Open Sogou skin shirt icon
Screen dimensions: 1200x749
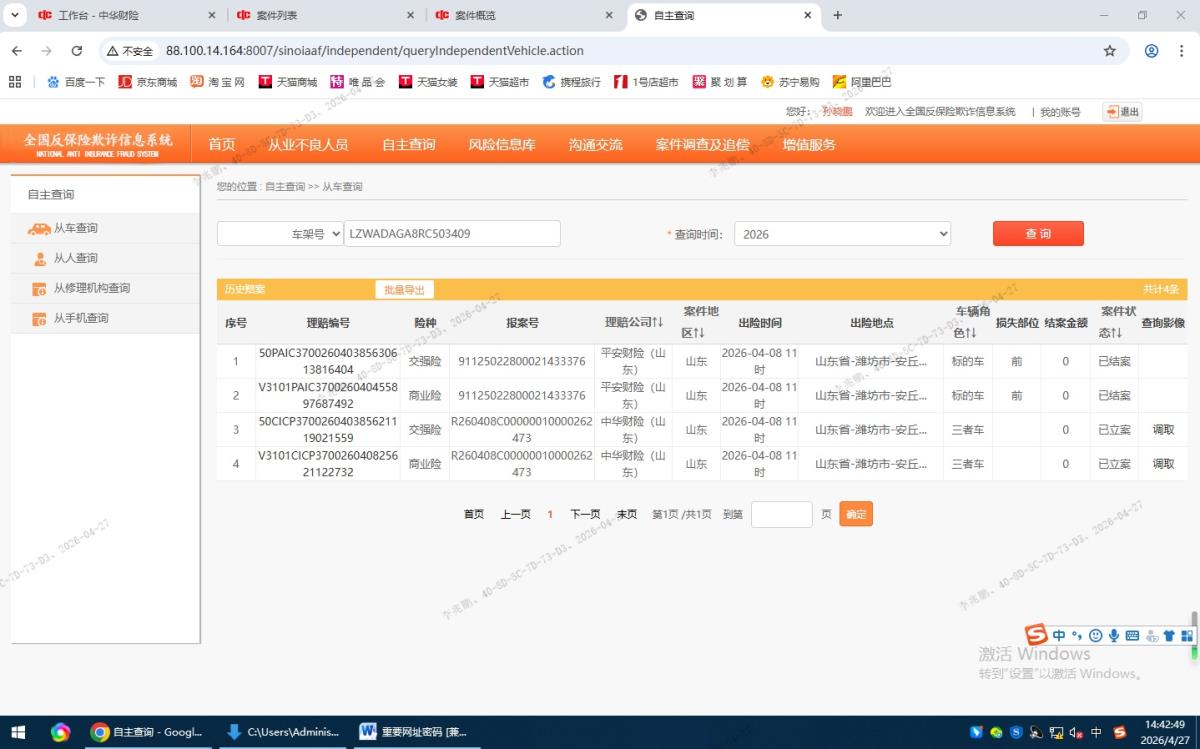[x=1169, y=636]
